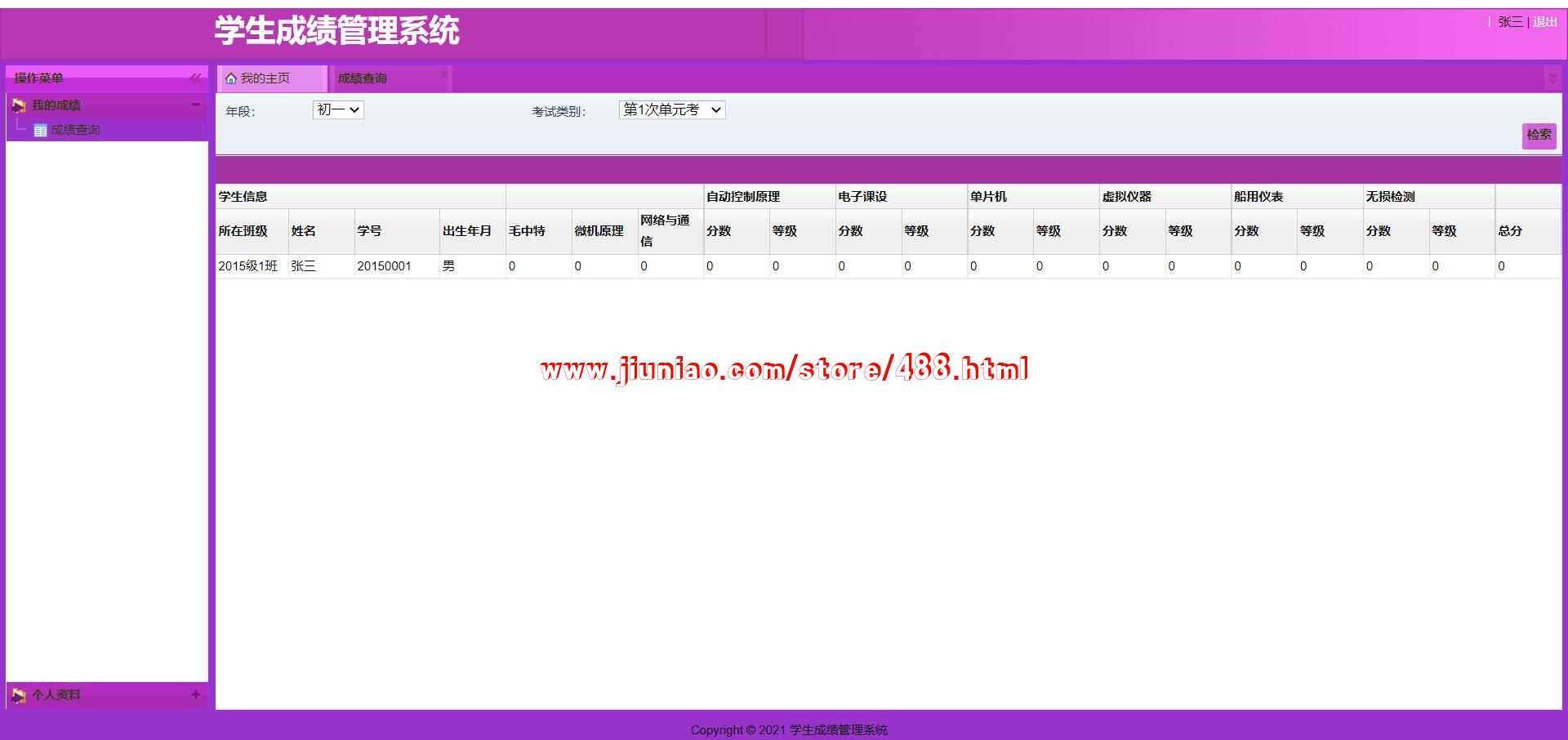This screenshot has height=740, width=1568.
Task: Open the tab bar overflow arrow
Action: click(x=1552, y=78)
